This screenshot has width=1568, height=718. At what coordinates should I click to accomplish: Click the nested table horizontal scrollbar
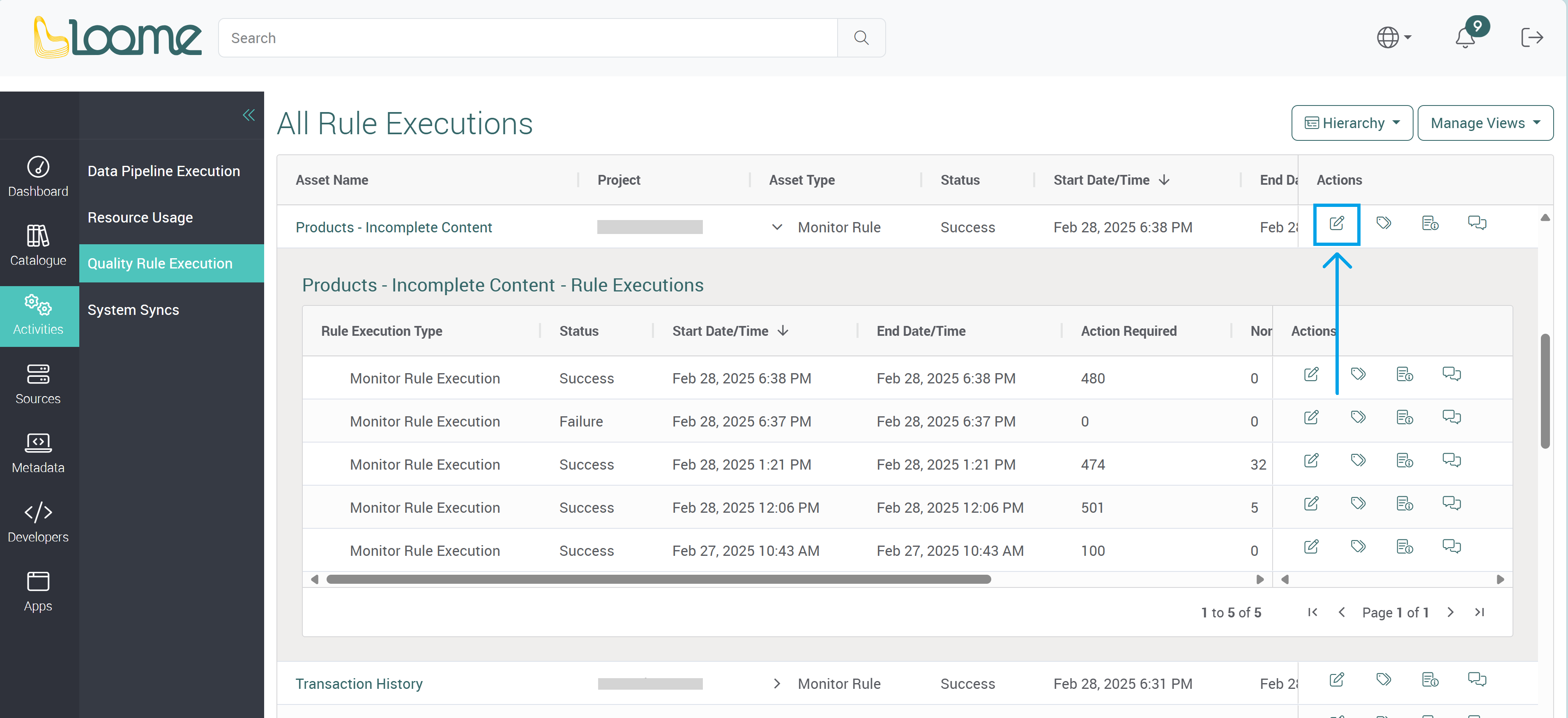coord(659,579)
